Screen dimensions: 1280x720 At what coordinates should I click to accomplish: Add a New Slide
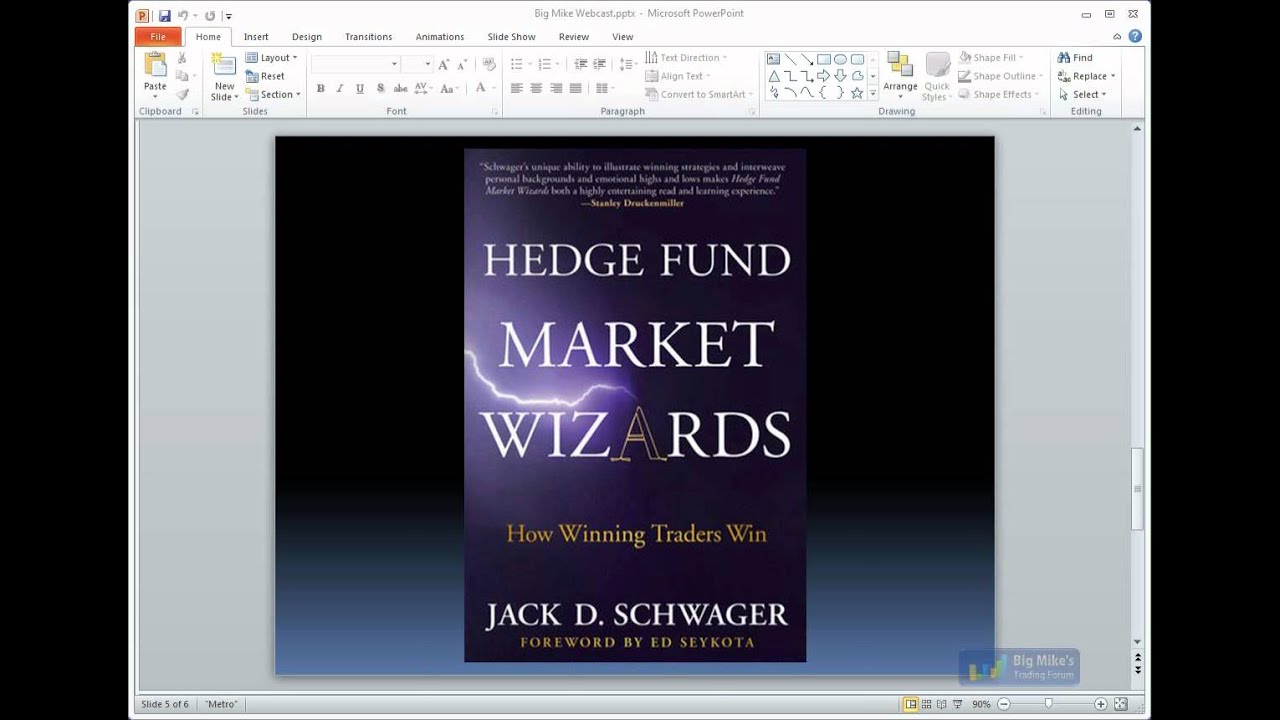[224, 77]
